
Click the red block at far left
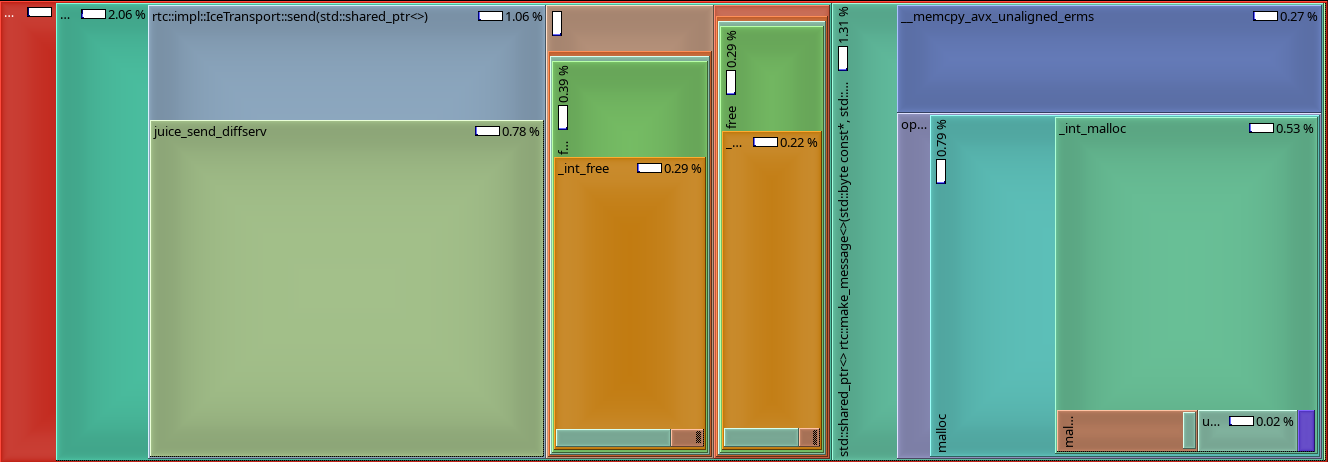(28, 231)
